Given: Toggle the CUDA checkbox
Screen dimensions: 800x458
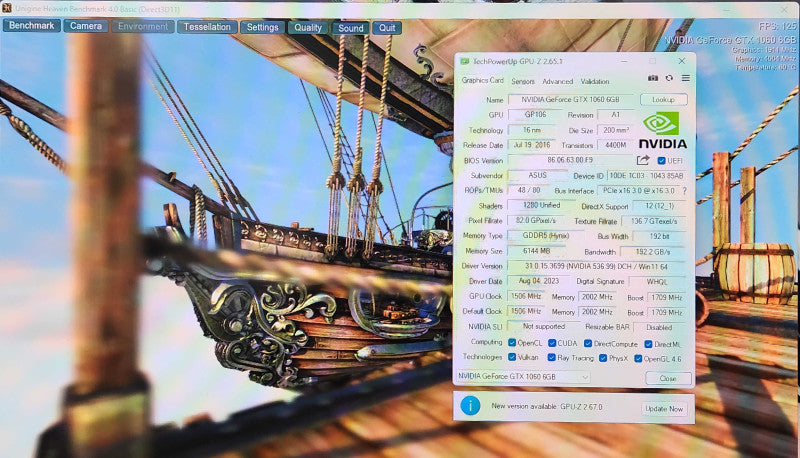Looking at the screenshot, I should (552, 343).
